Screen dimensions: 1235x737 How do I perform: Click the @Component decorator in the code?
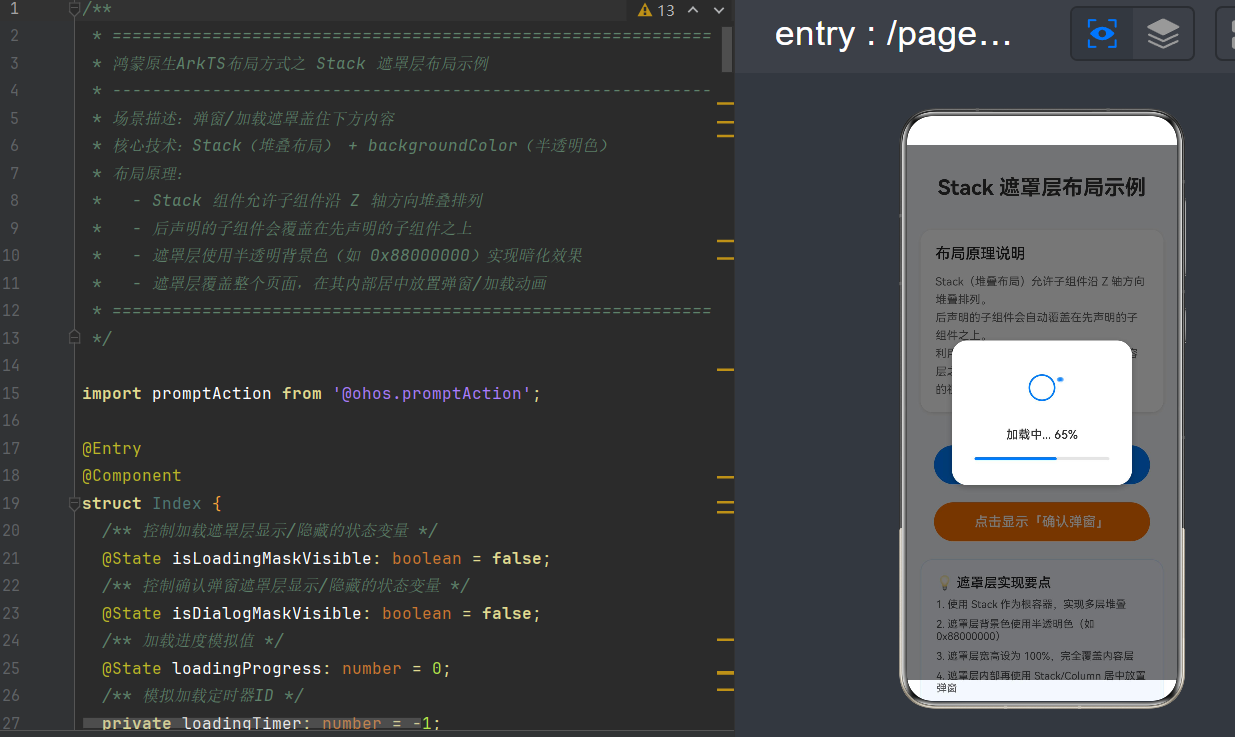coord(132,475)
